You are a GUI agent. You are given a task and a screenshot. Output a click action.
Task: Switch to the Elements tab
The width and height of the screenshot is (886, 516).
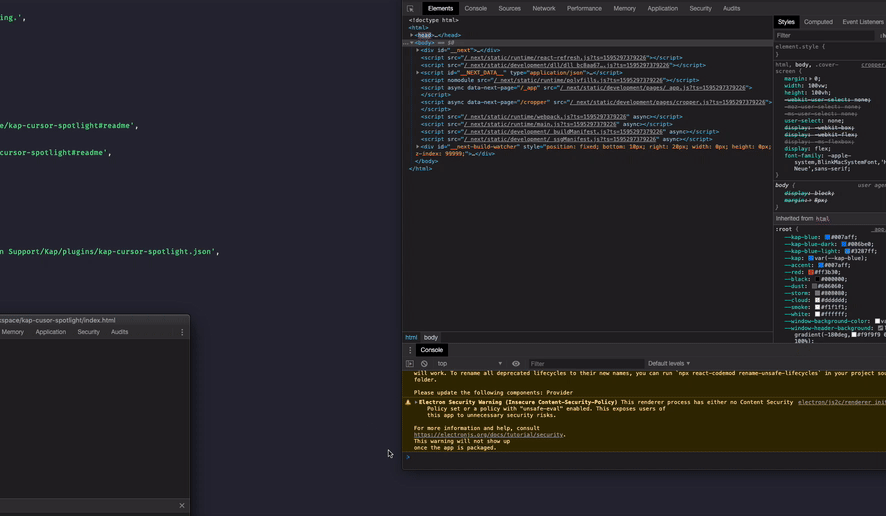click(440, 8)
